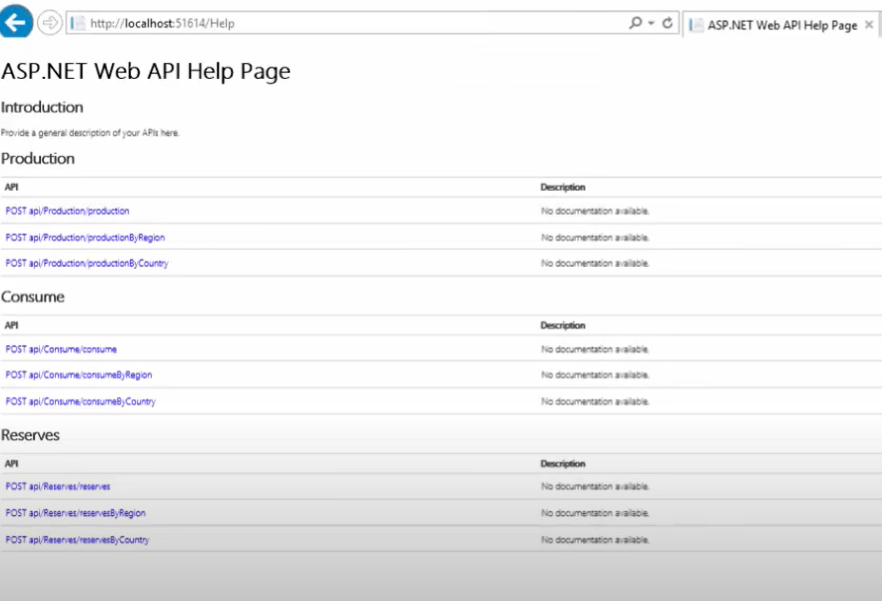
Task: Select the ASP.NET Web API Help Page tab
Action: coord(782,25)
